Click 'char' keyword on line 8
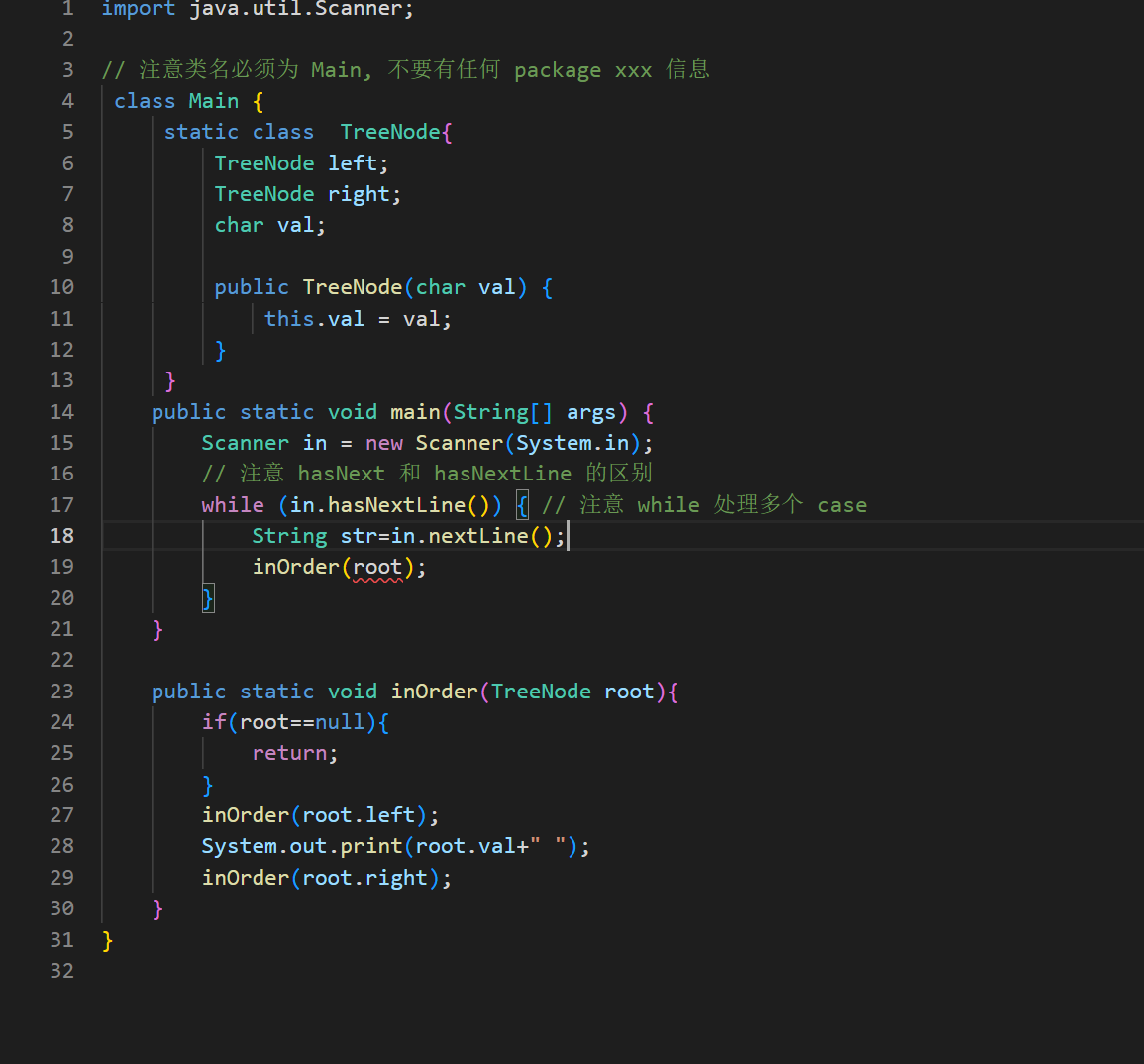The image size is (1144, 1064). [x=240, y=226]
